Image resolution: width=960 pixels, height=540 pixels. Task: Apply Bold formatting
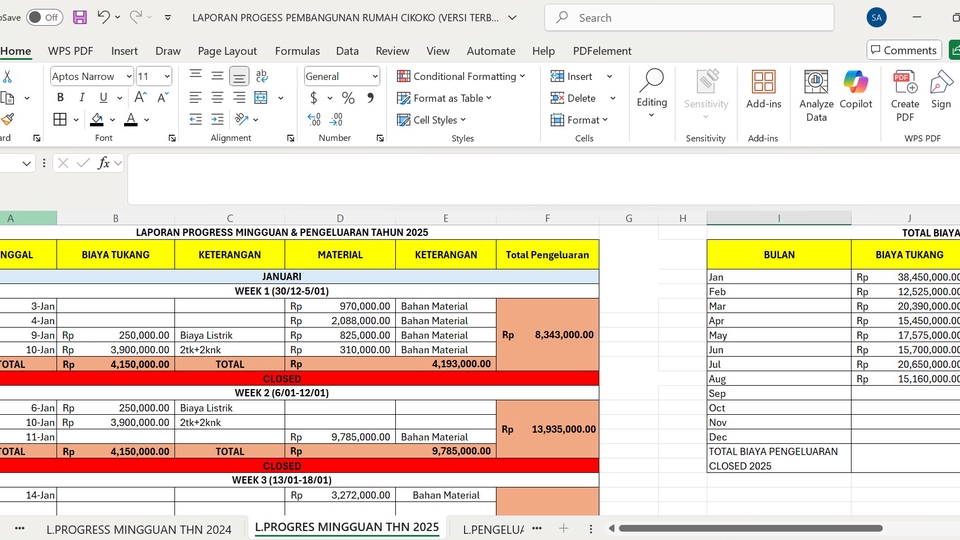coord(60,98)
